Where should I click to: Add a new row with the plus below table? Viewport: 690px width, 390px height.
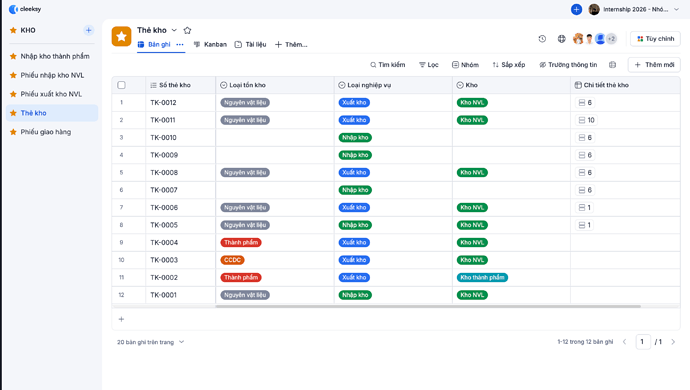coord(121,319)
